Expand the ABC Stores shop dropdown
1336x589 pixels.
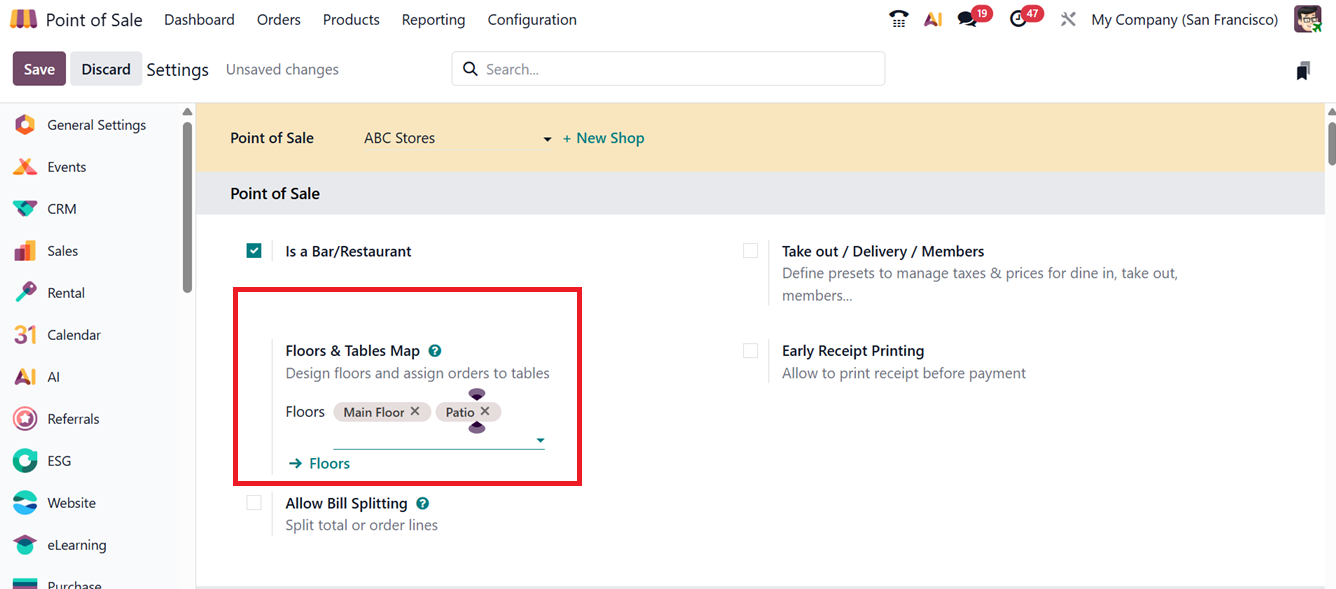coord(547,139)
